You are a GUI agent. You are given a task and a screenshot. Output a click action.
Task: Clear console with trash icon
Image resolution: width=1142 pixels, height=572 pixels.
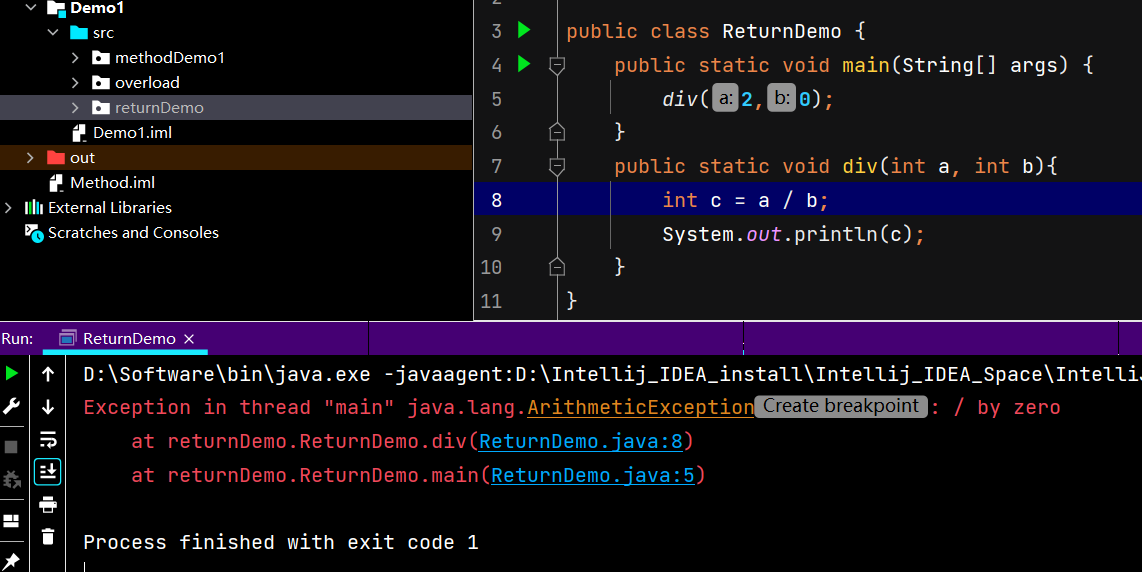[48, 537]
